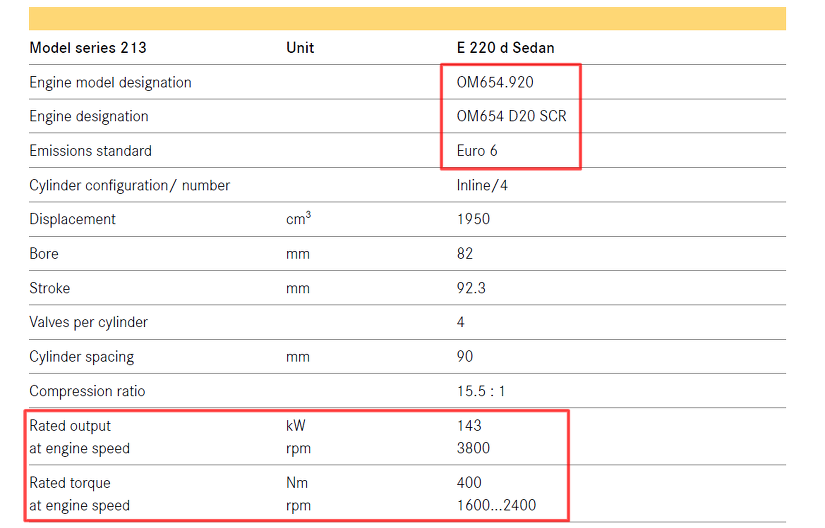Click the 'mm' unit in Stroke row
Screen dimensions: 825x528
pos(298,289)
